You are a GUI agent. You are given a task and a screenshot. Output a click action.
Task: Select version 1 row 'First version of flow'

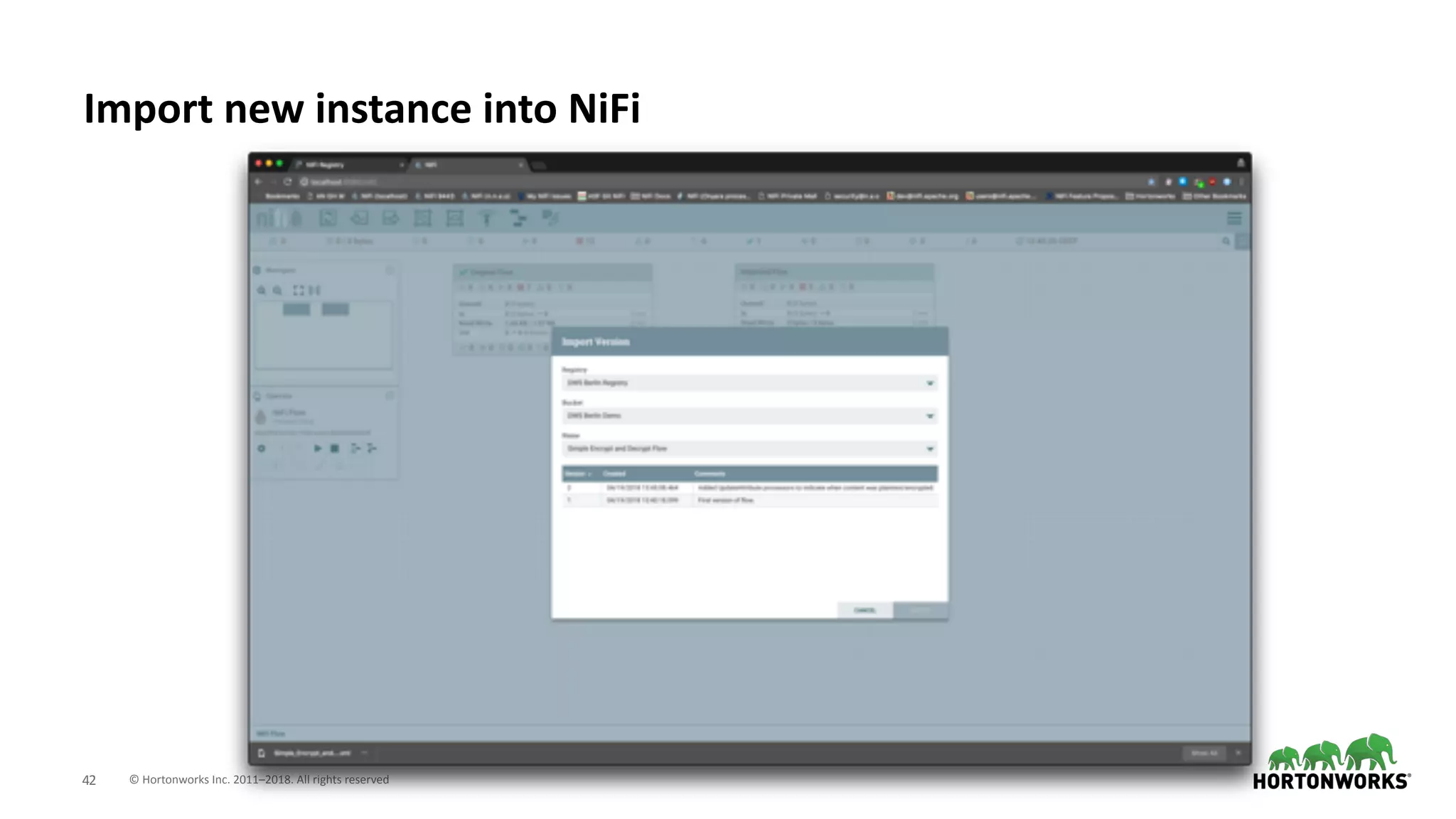click(749, 500)
